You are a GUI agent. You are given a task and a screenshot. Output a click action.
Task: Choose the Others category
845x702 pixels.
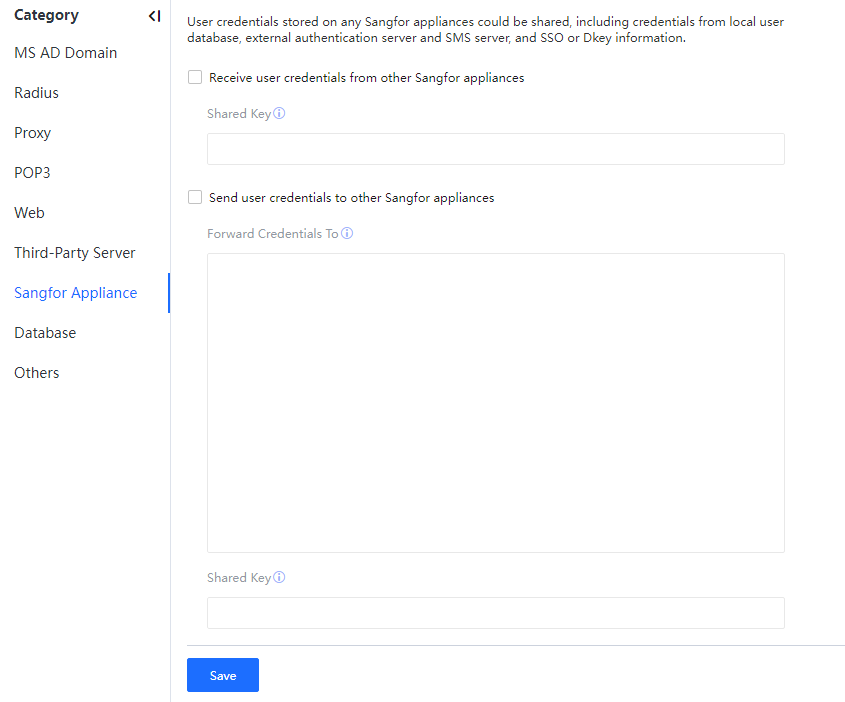(x=36, y=373)
